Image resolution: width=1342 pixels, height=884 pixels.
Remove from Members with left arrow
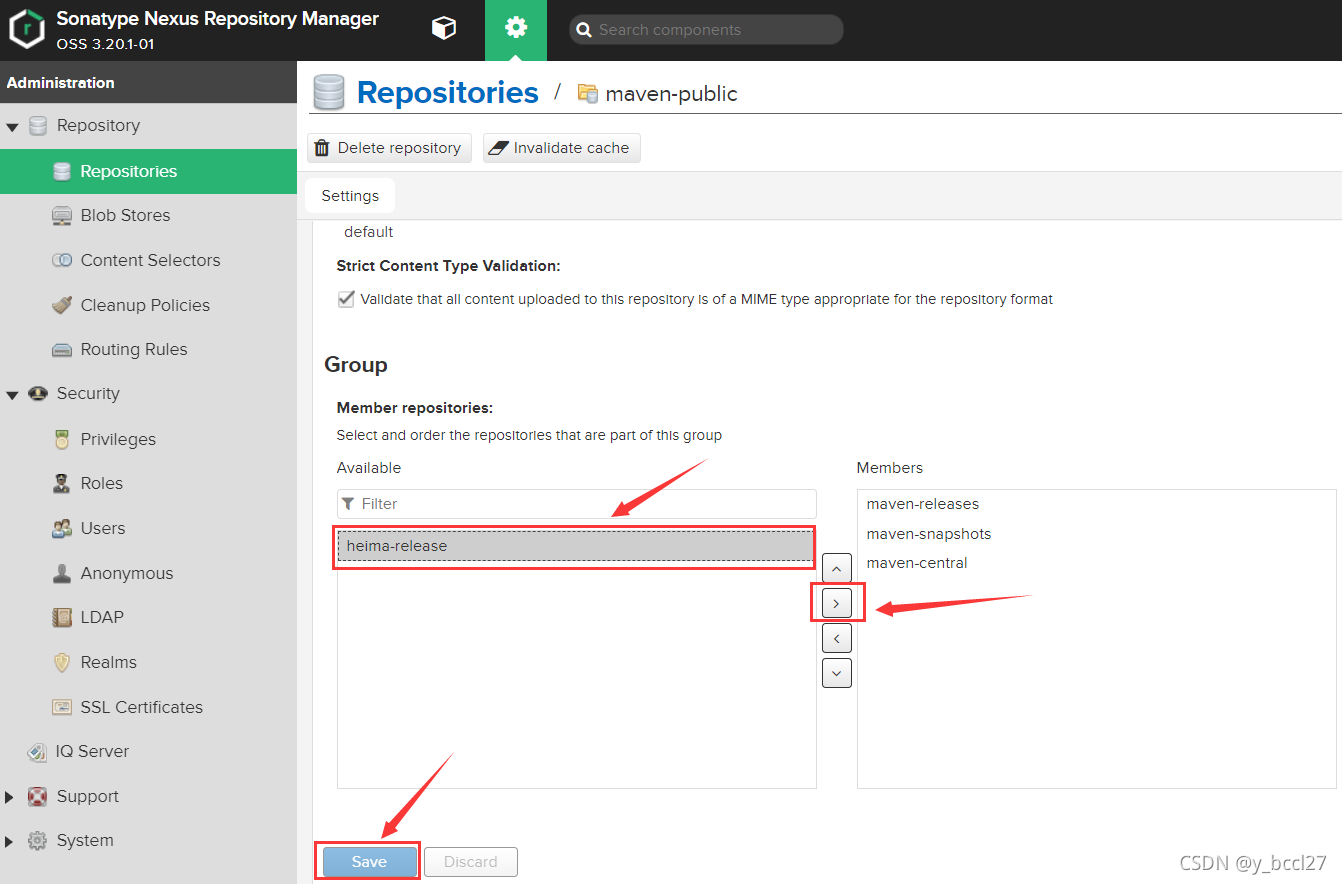tap(836, 638)
